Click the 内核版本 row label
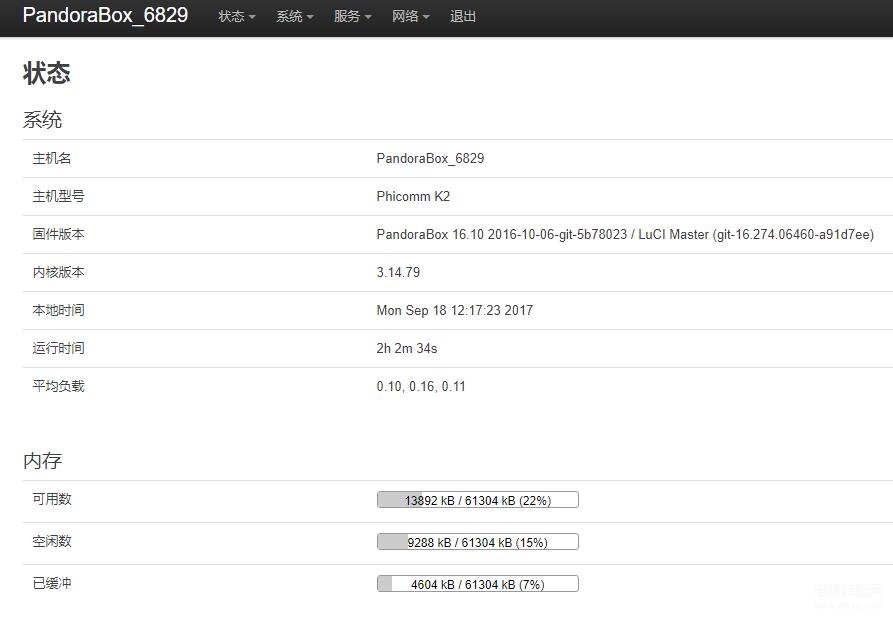This screenshot has width=893, height=619. pyautogui.click(x=59, y=272)
